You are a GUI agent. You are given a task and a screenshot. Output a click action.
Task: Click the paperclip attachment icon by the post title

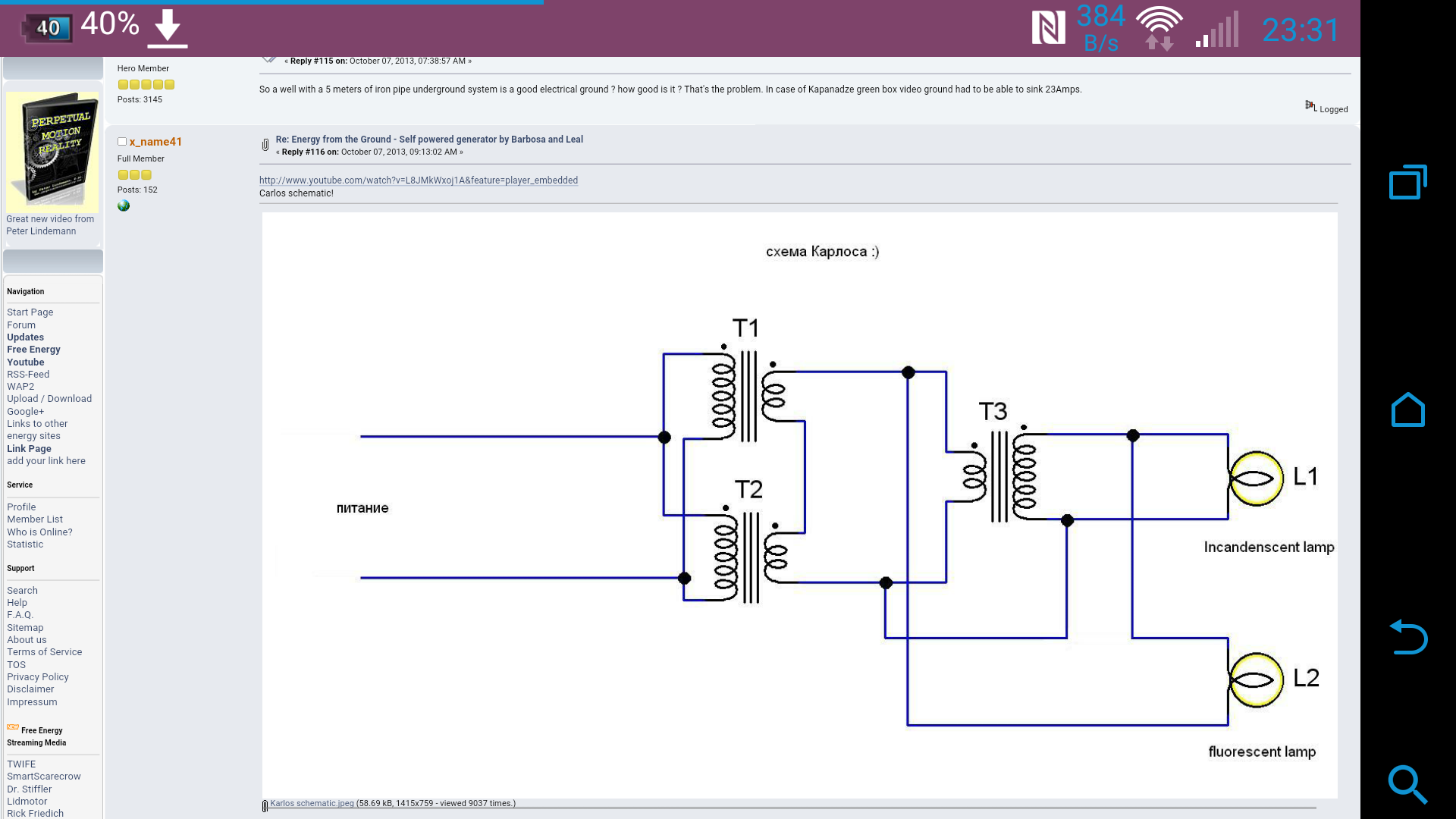coord(265,145)
